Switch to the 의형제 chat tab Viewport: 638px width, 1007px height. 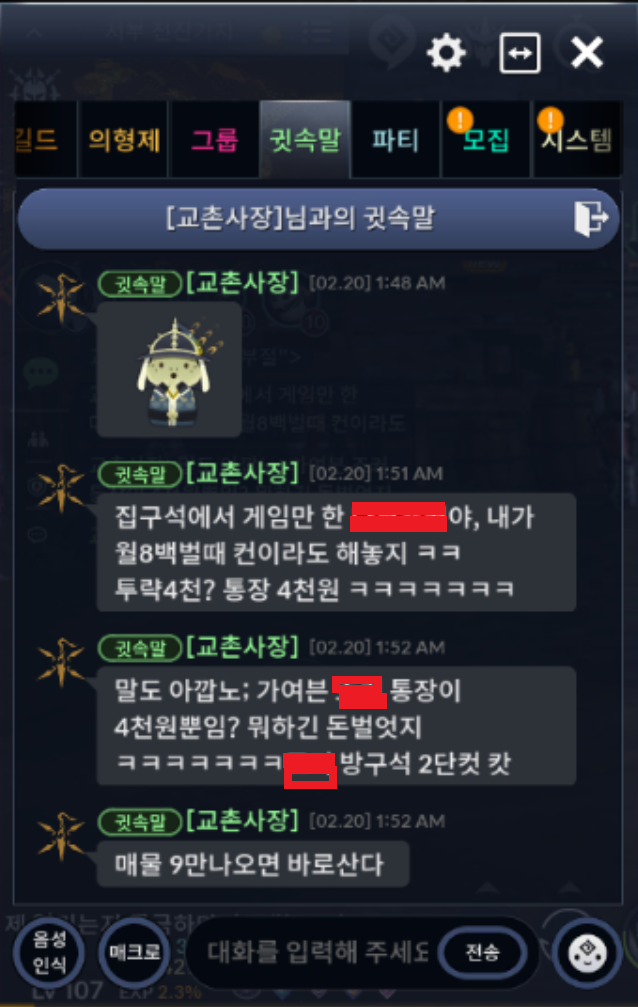tap(123, 139)
